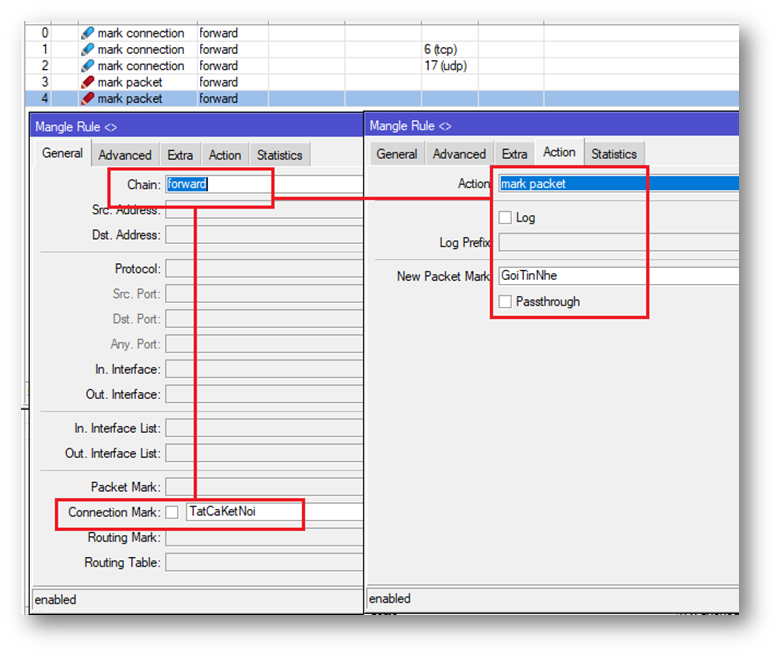This screenshot has width=781, height=657.
Task: Click the mark packet icon in row 4
Action: coord(88,99)
